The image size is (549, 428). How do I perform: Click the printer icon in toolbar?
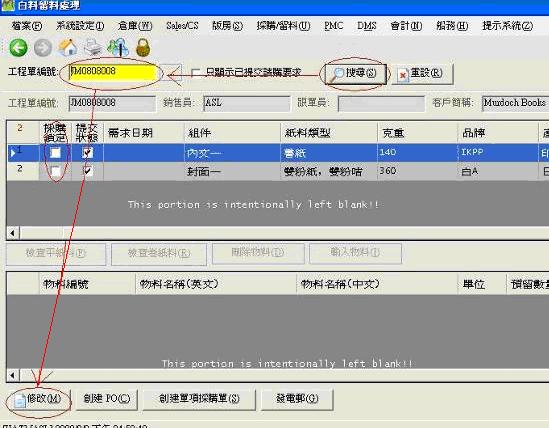[x=93, y=48]
